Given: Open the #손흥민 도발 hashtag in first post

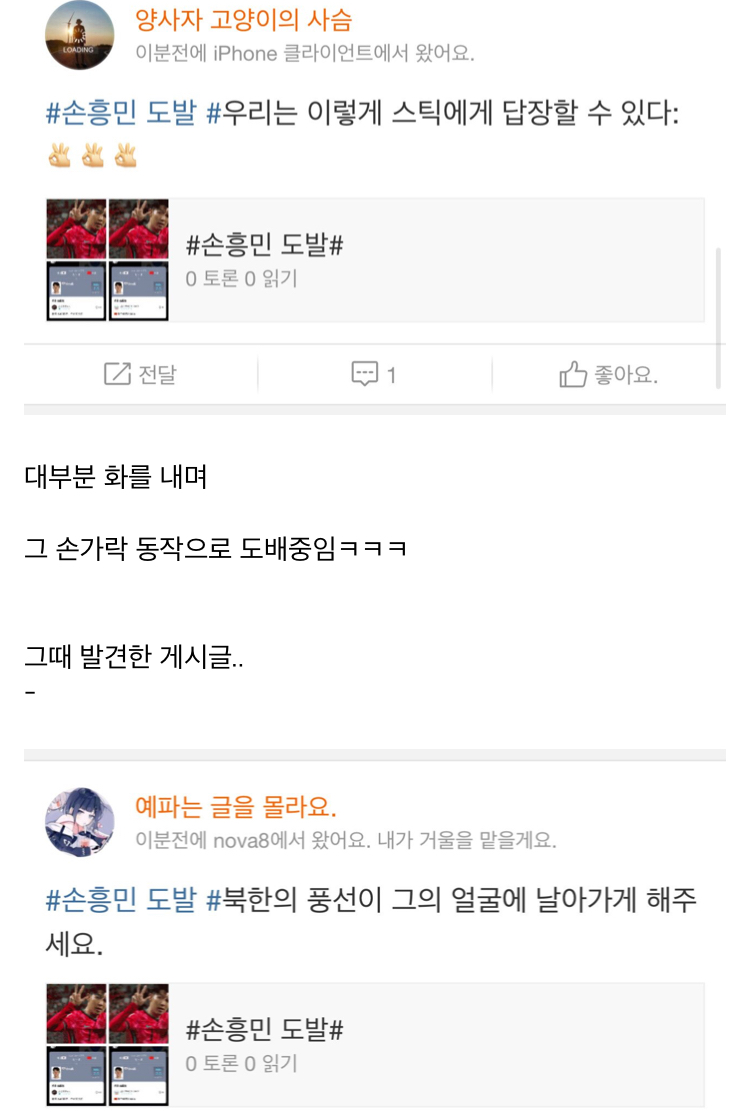Looking at the screenshot, I should click(121, 113).
